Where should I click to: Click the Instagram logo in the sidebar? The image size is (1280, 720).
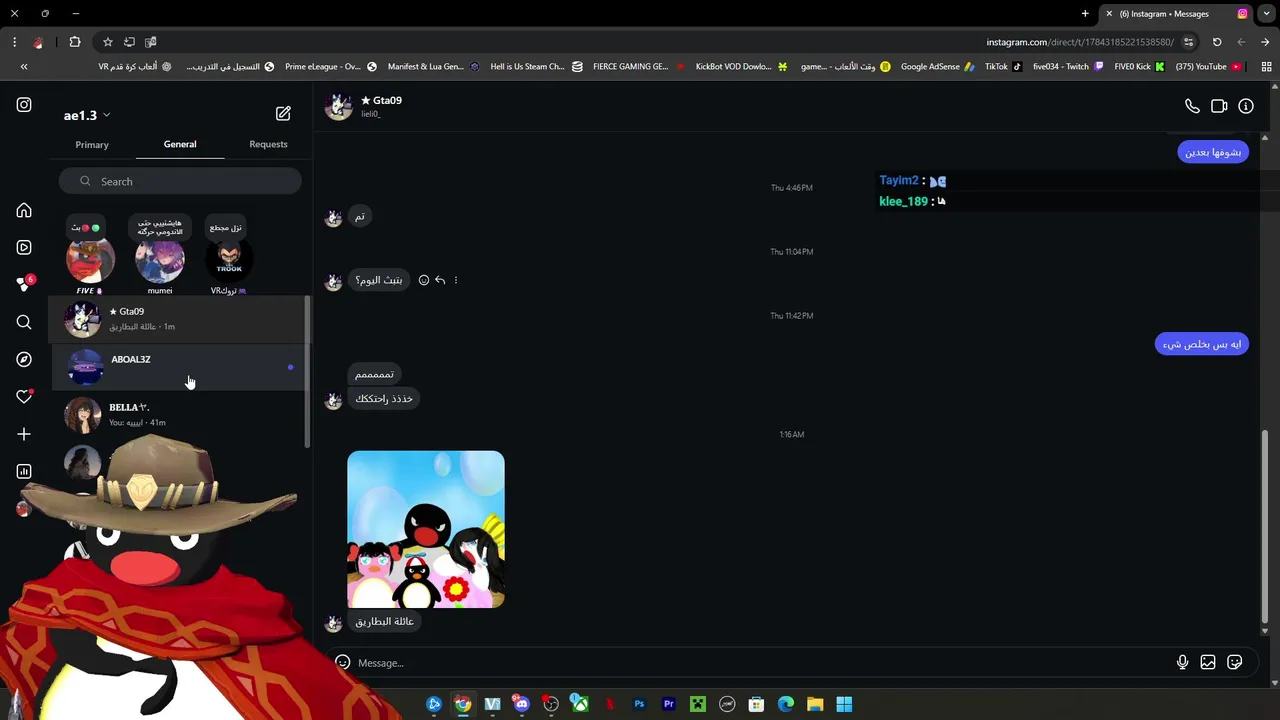(x=24, y=105)
